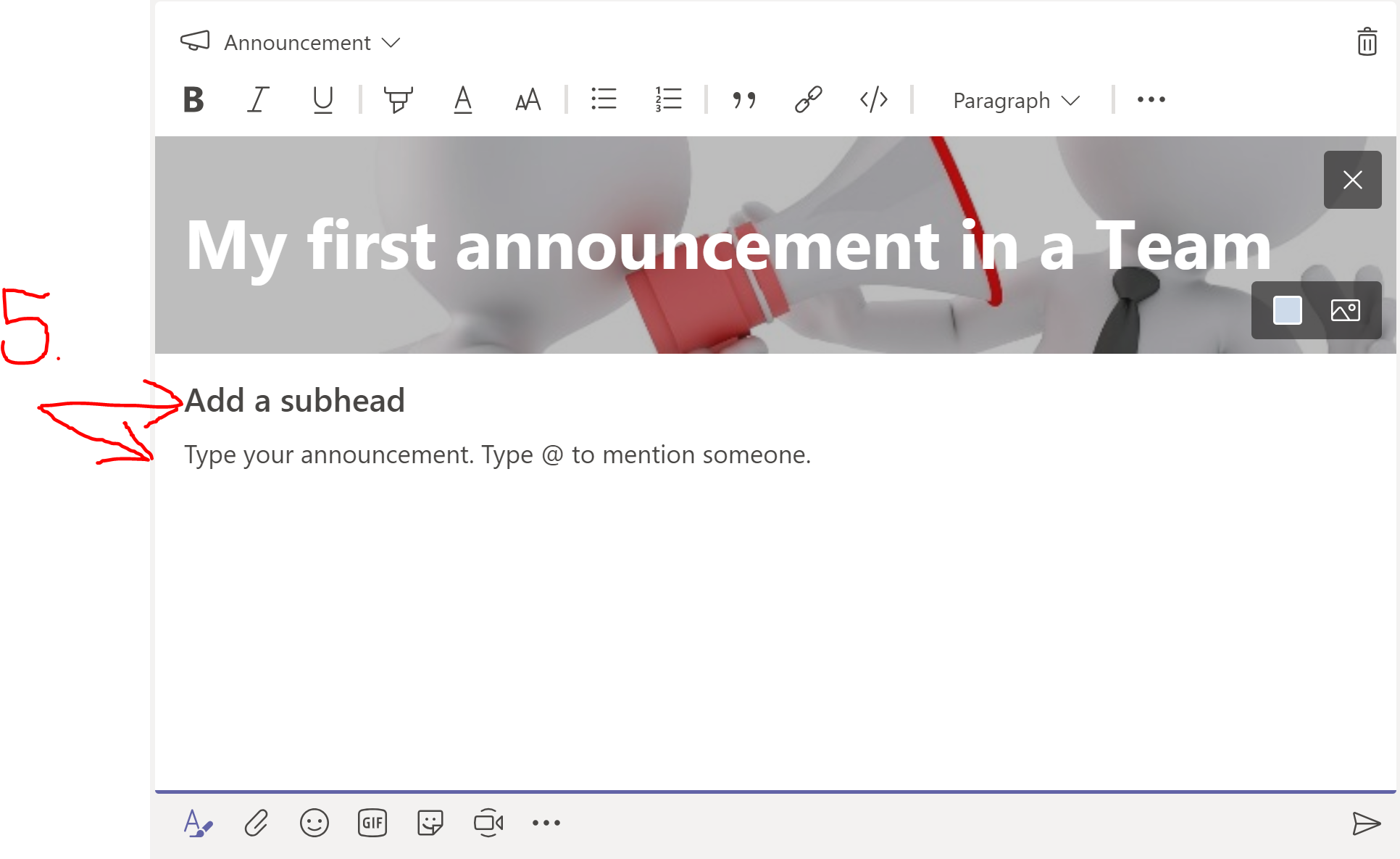
Task: Expand the Paragraph style dropdown
Action: click(1017, 100)
